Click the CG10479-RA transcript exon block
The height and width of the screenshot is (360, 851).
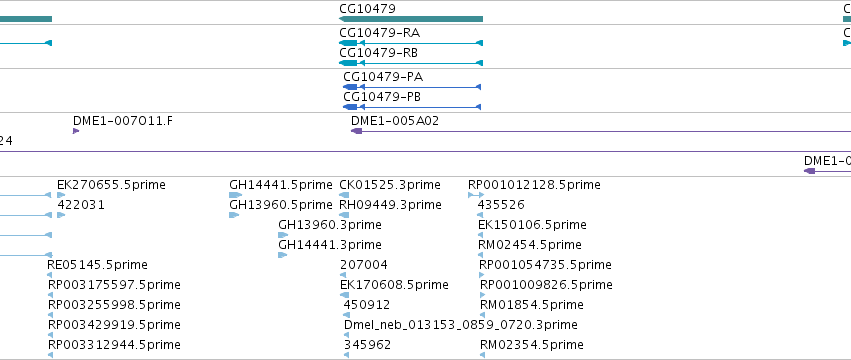tap(348, 43)
